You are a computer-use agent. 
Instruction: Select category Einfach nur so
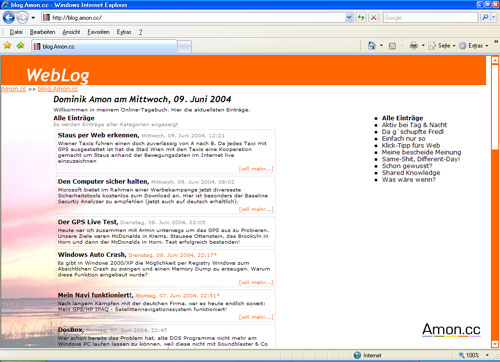pyautogui.click(x=404, y=138)
